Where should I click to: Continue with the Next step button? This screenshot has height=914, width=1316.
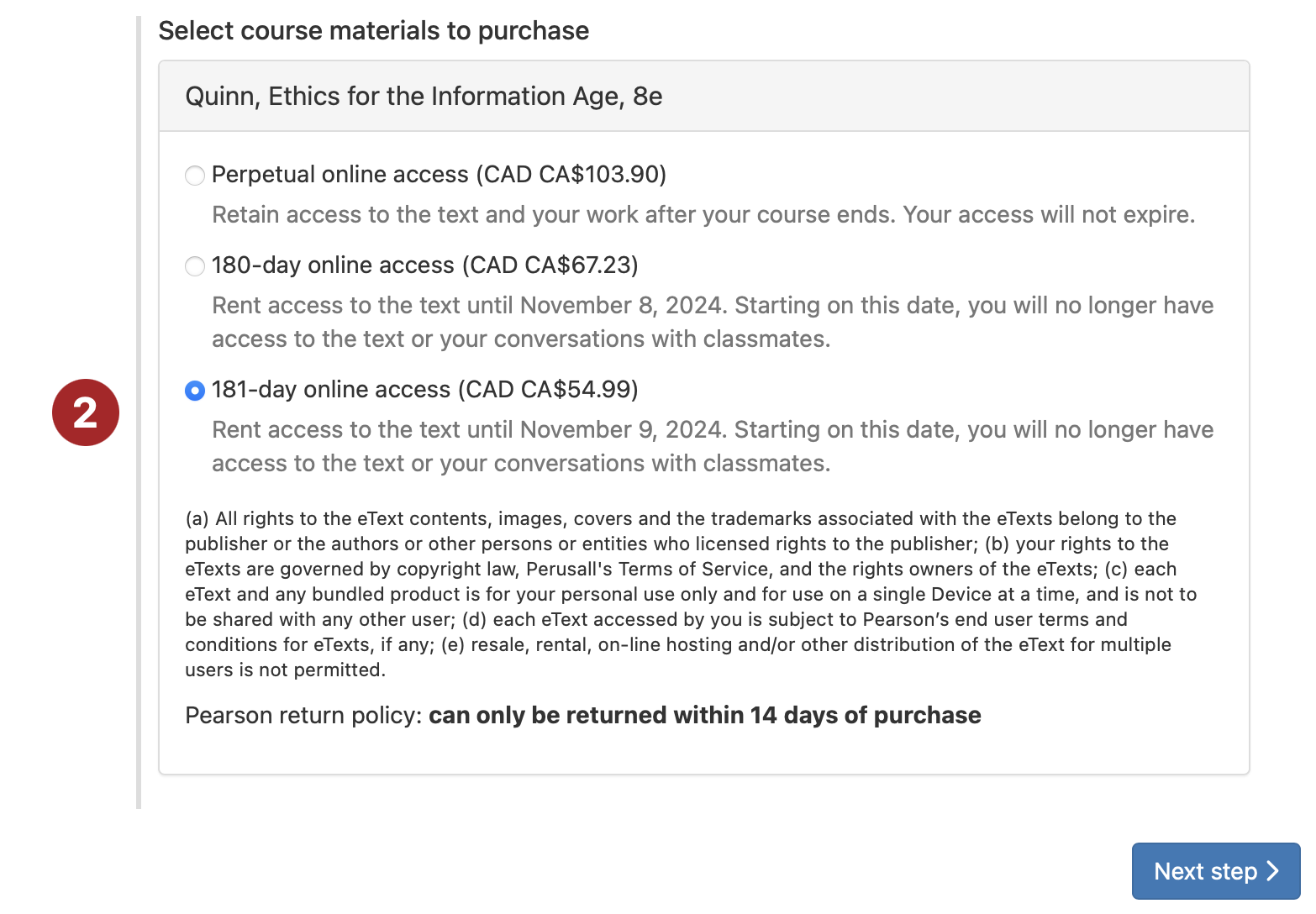[1216, 871]
